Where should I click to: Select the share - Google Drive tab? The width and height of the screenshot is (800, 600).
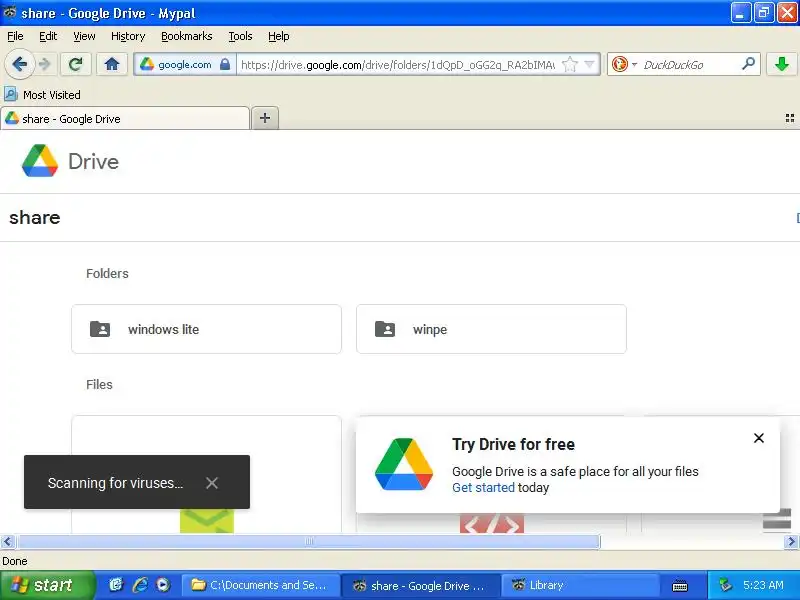click(125, 119)
